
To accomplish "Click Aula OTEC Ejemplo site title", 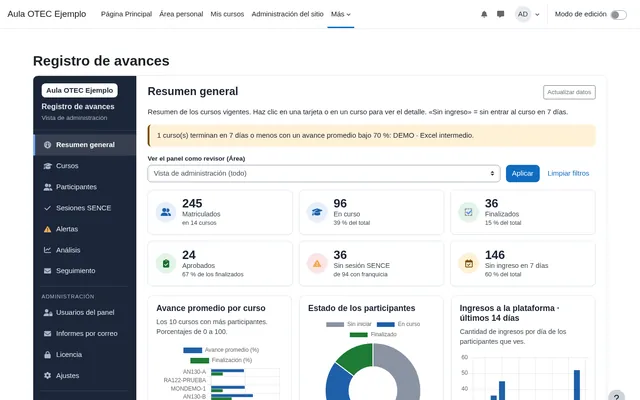I will [x=47, y=14].
